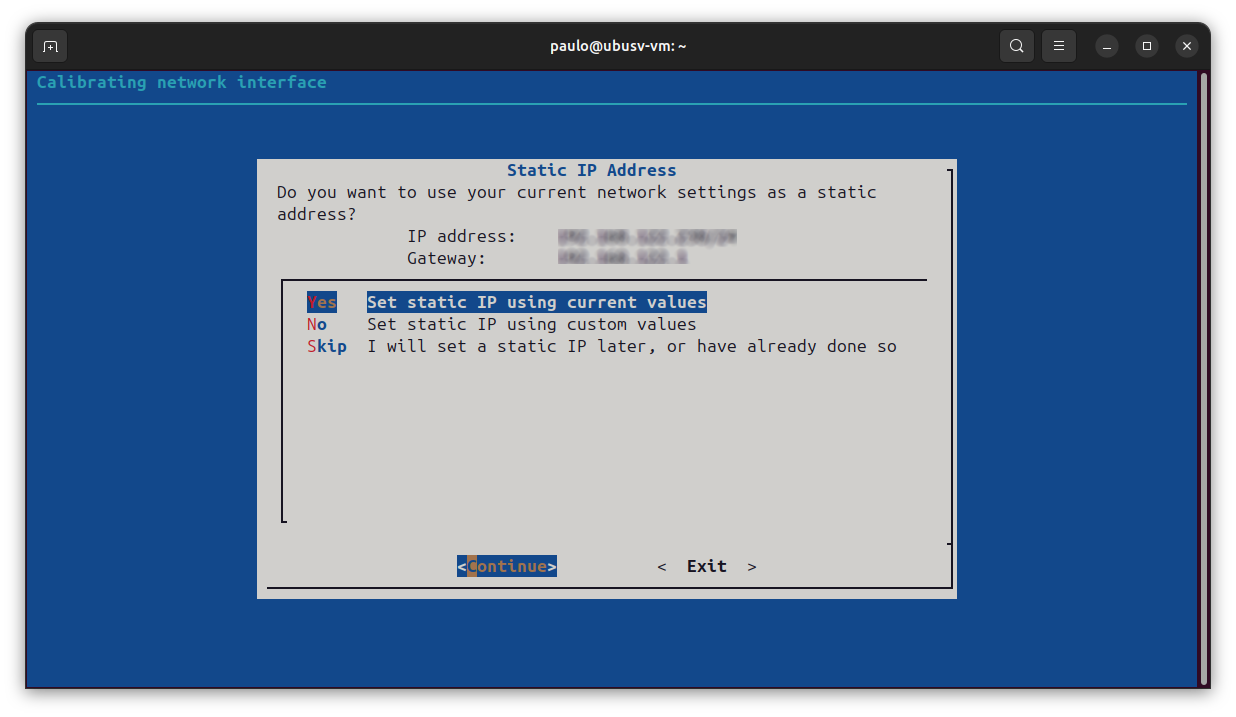Minimize the terminal window
1236x717 pixels.
tap(1106, 45)
